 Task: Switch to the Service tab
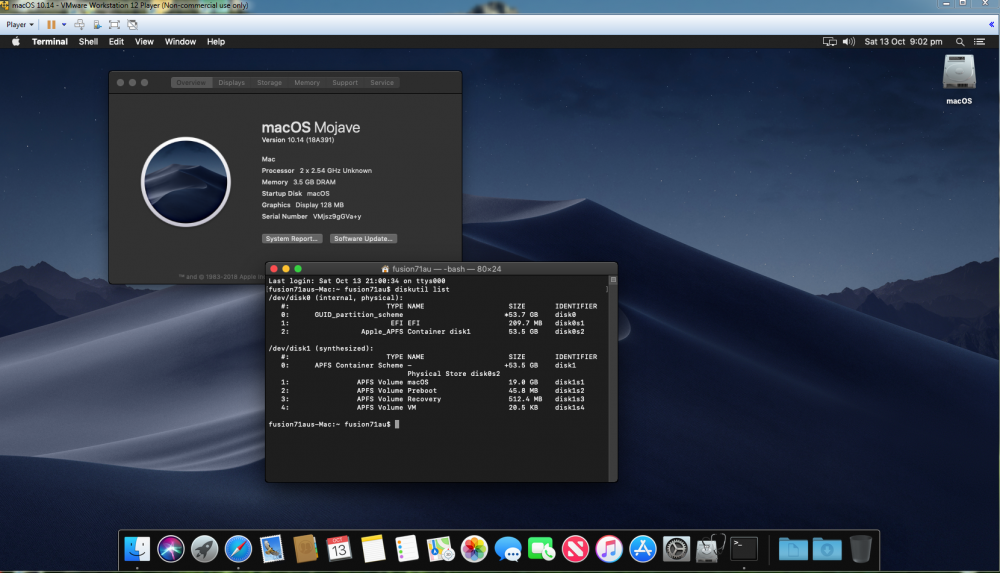[x=382, y=82]
